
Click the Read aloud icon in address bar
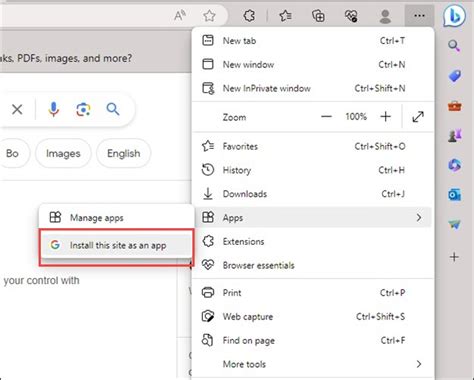(x=180, y=15)
